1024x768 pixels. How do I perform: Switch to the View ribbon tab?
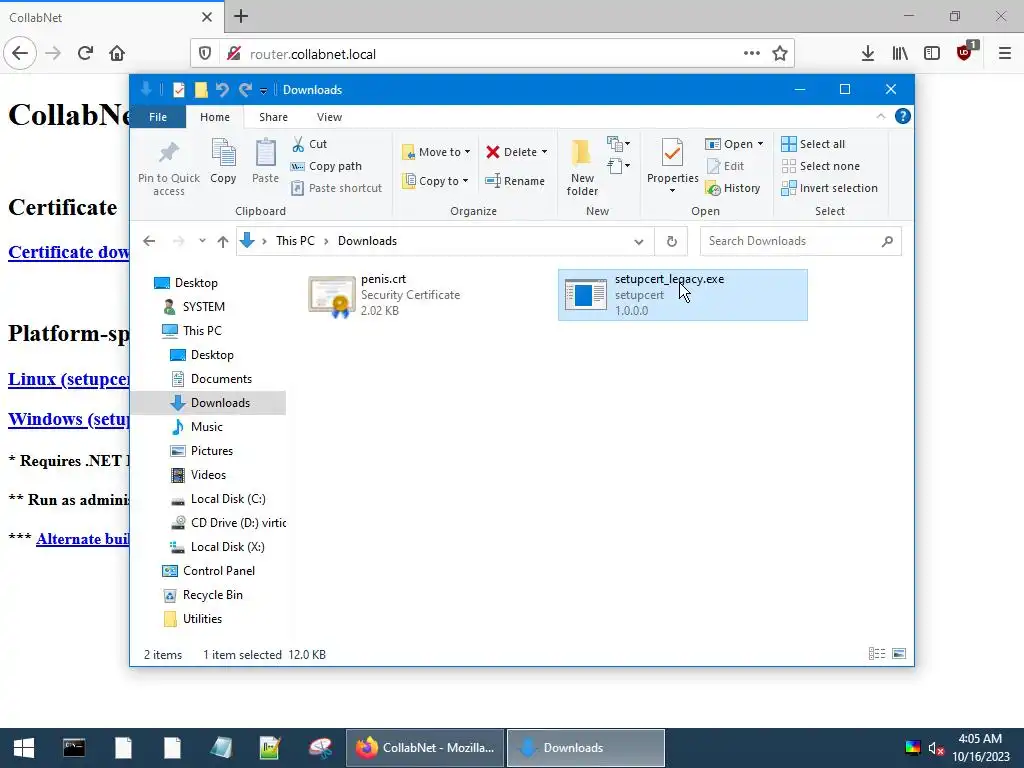click(x=329, y=117)
